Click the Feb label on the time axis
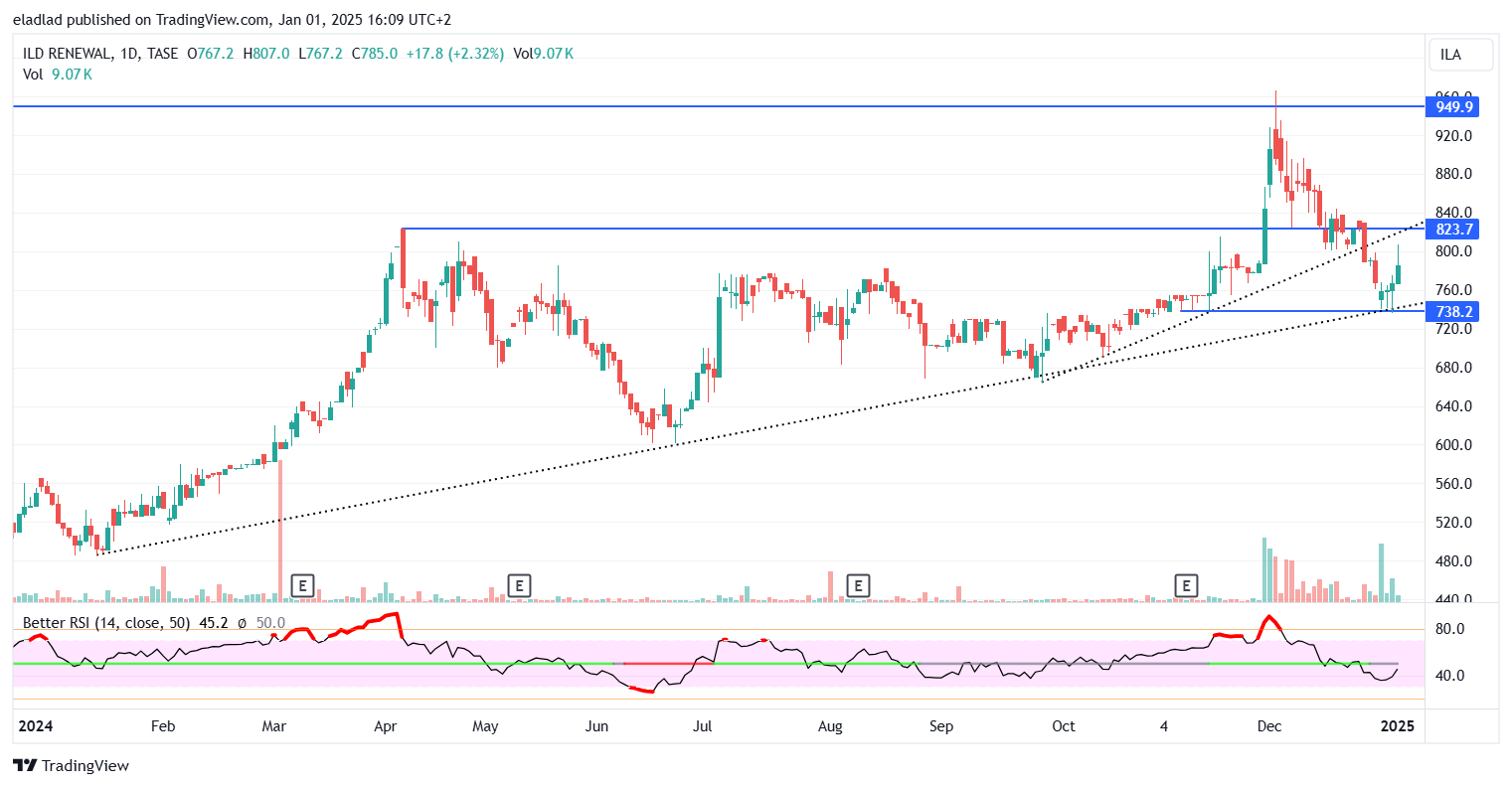This screenshot has height=787, width=1512. [x=163, y=726]
